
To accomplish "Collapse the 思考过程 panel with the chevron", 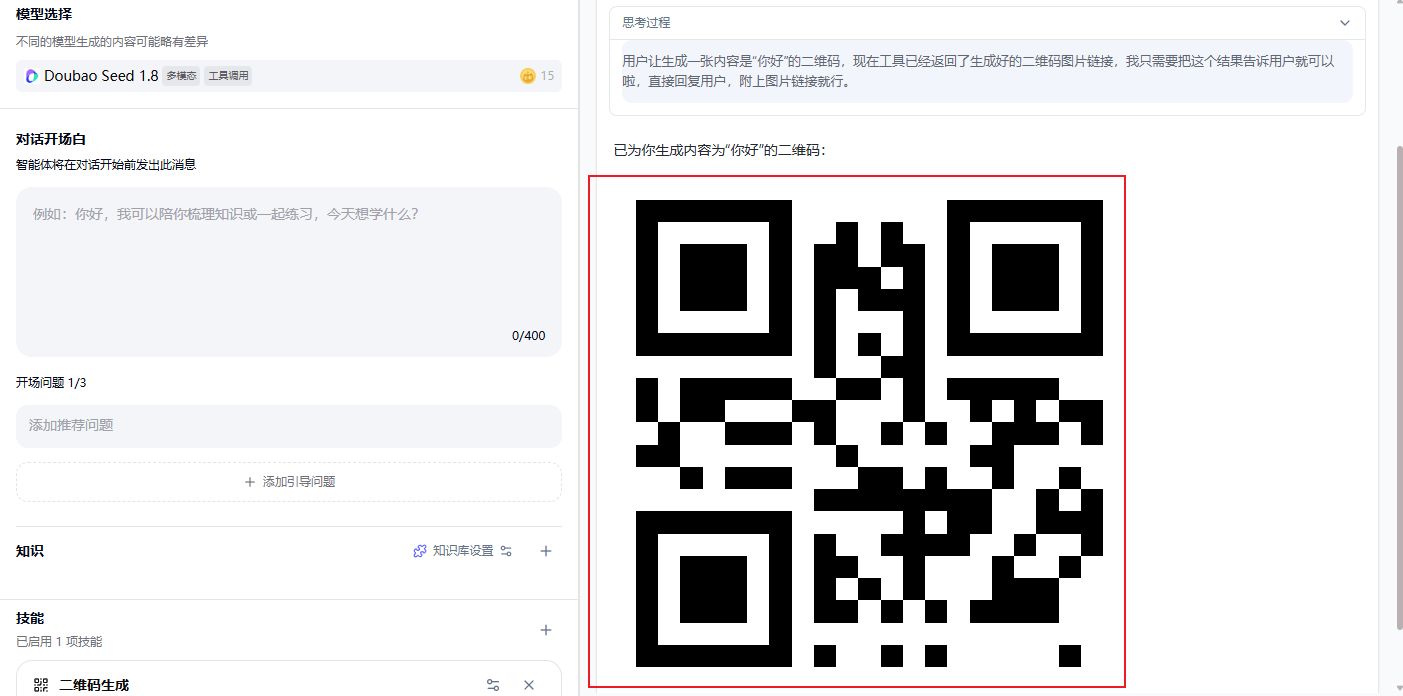I will click(x=1345, y=22).
